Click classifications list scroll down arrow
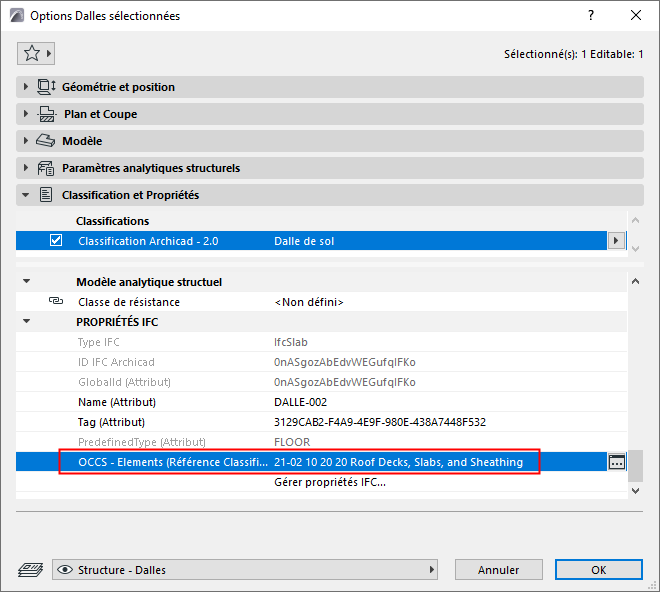Viewport: 660px width, 592px height. (x=636, y=248)
